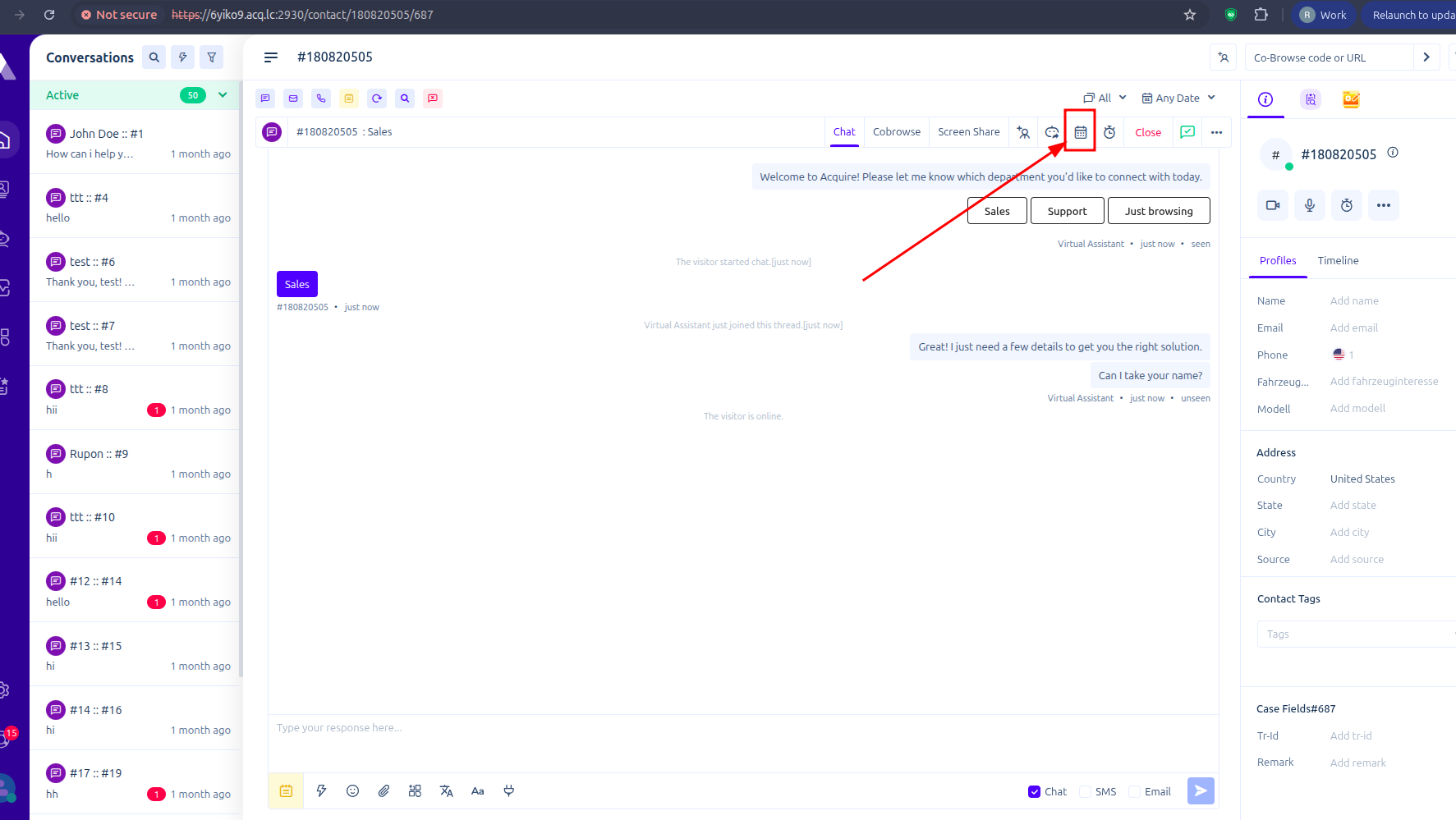Screen dimensions: 1456x820
Task: Open the emoji picker
Action: point(352,791)
